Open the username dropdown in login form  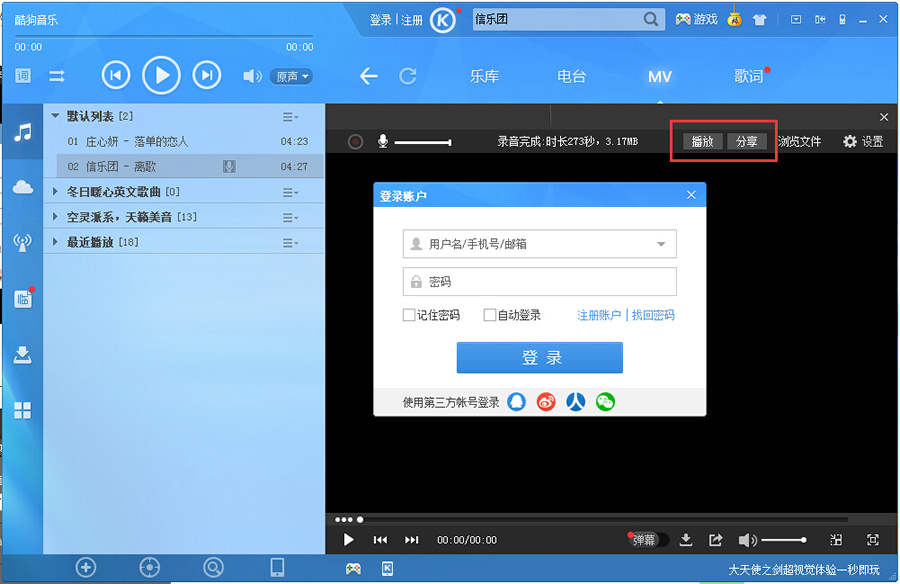click(x=661, y=243)
